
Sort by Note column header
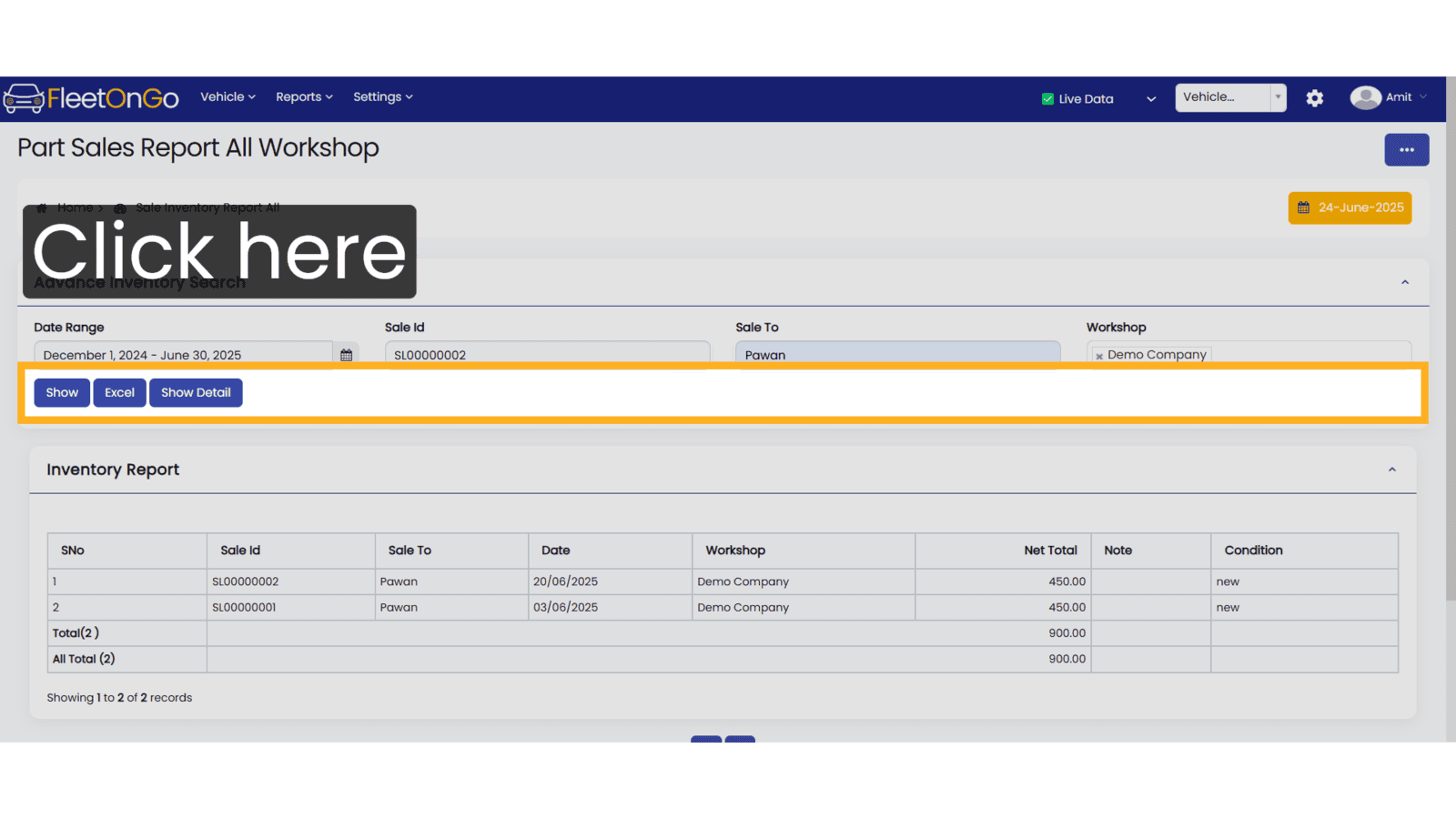[1150, 551]
